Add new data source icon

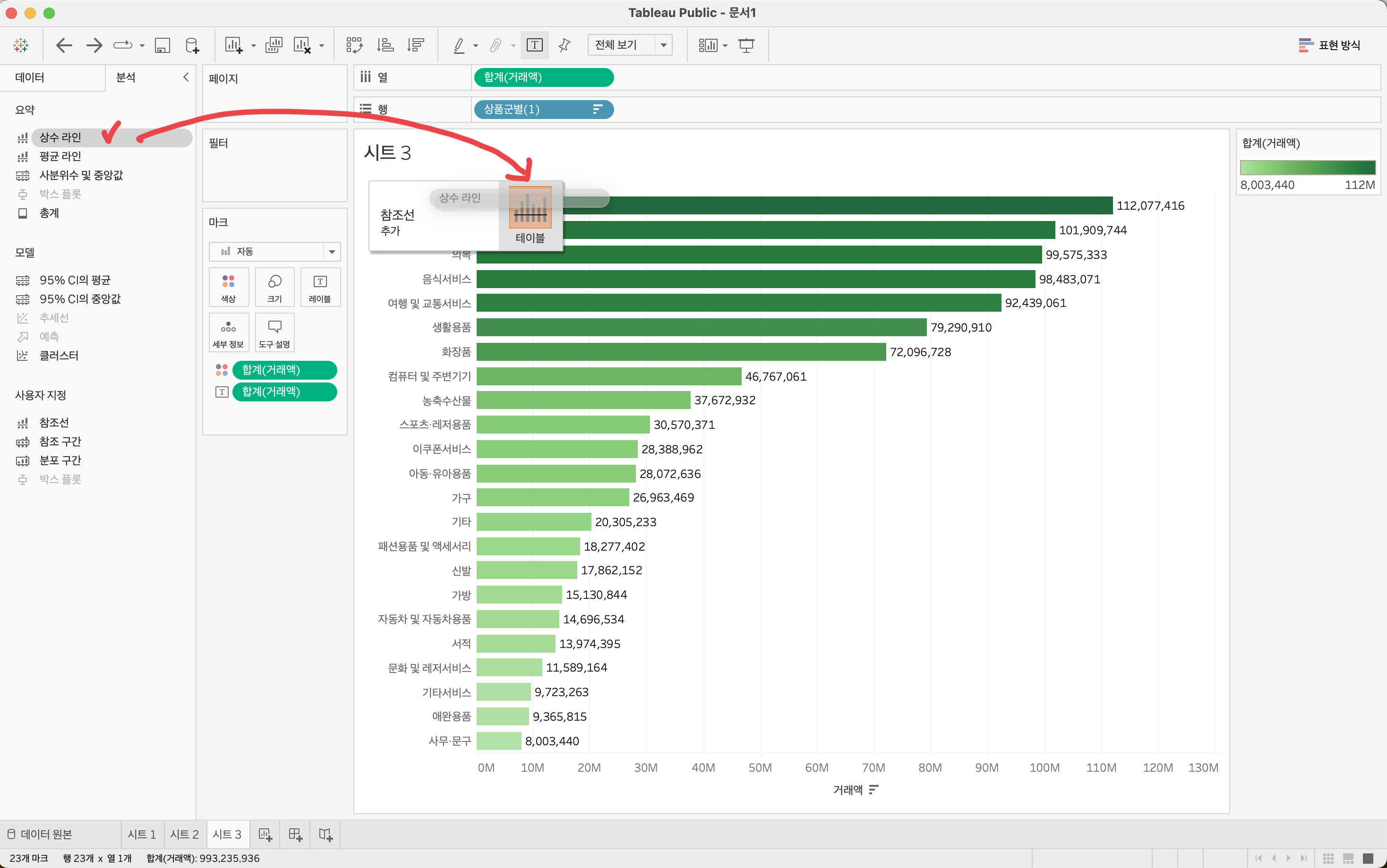click(192, 45)
